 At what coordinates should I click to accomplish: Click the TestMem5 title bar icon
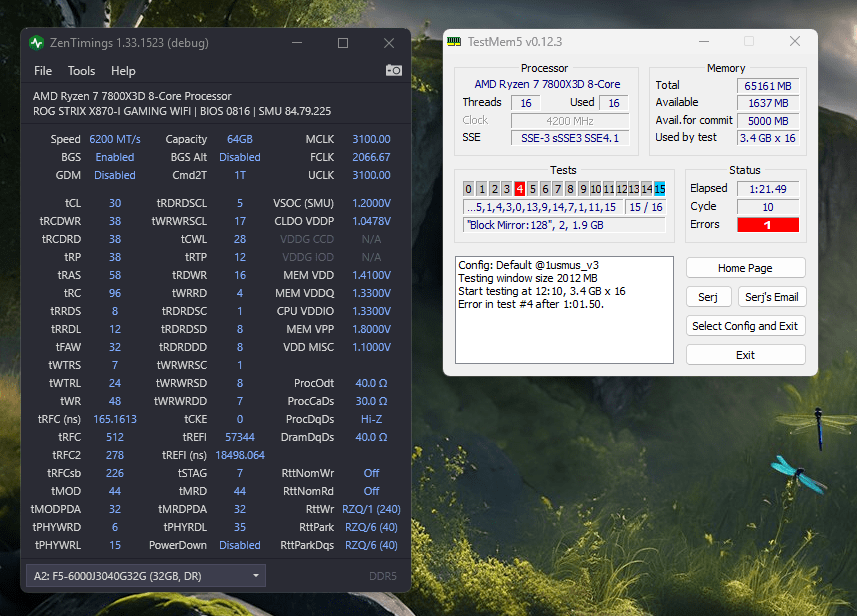[x=454, y=42]
